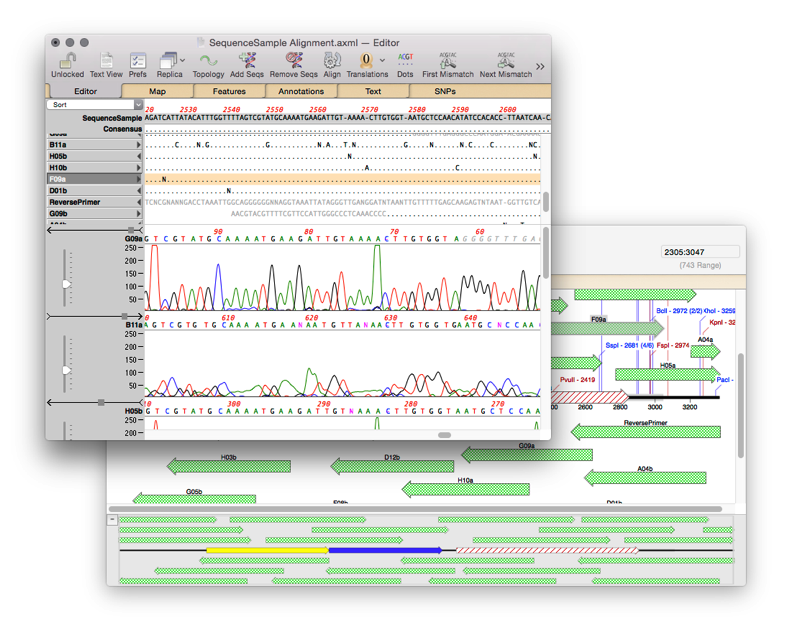Expand toolbar overflow chevron

point(540,67)
